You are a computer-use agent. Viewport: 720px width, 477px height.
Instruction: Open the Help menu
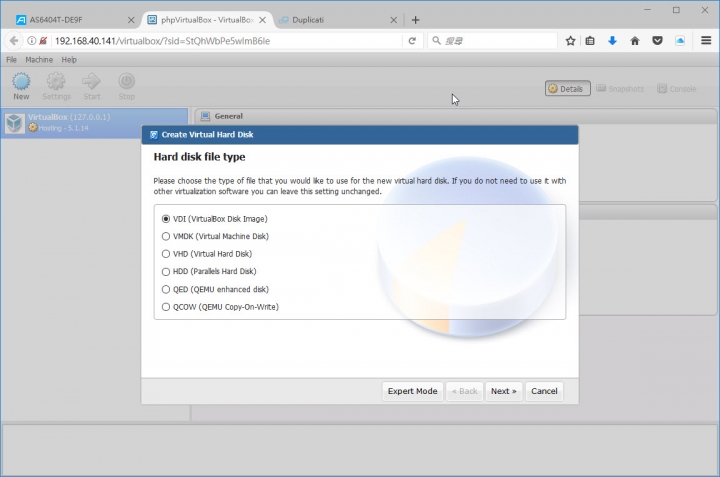pos(69,60)
